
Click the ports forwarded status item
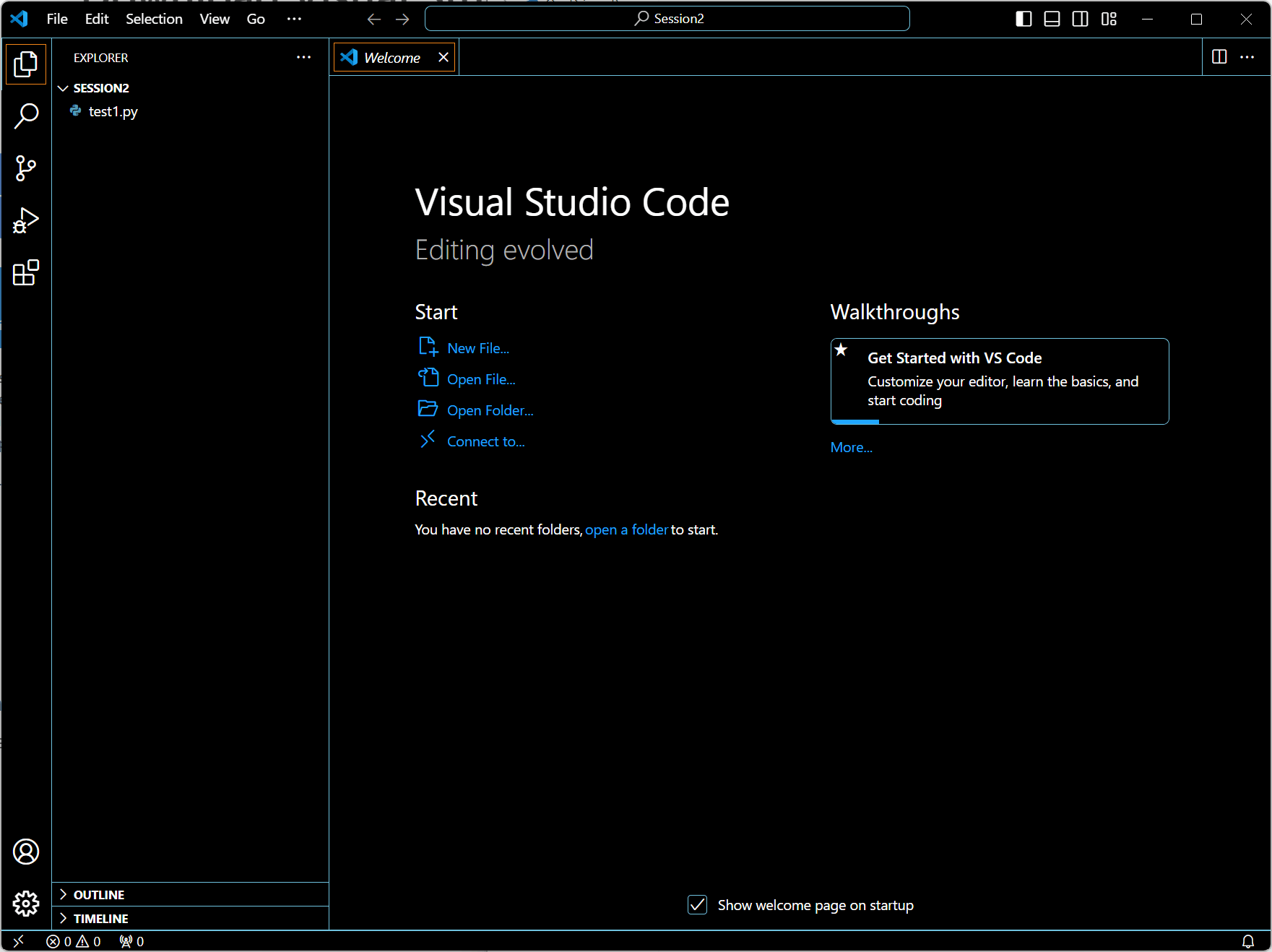click(x=132, y=941)
